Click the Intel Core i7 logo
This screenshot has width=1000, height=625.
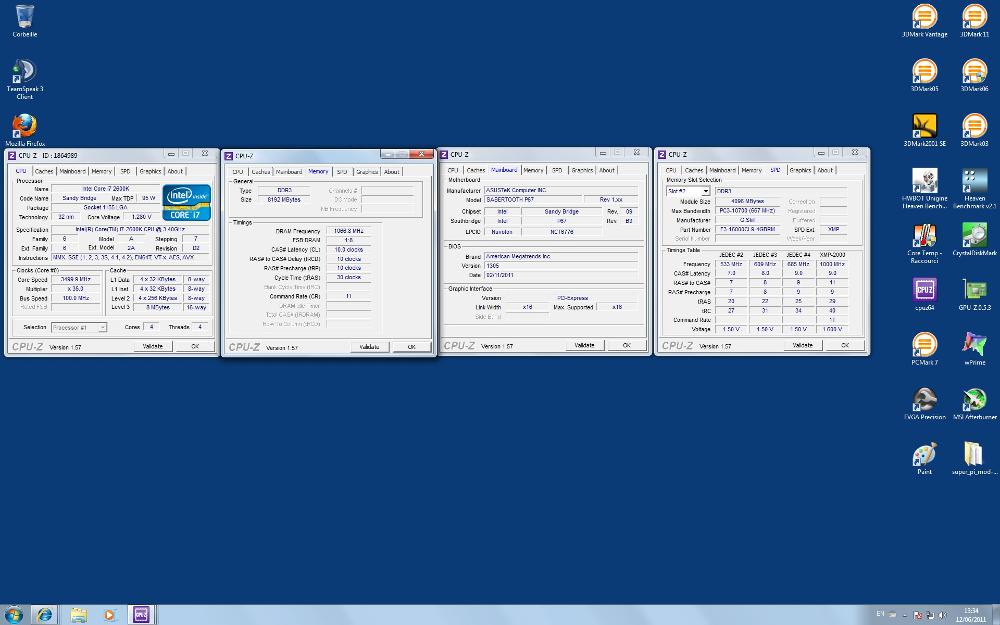pos(186,202)
